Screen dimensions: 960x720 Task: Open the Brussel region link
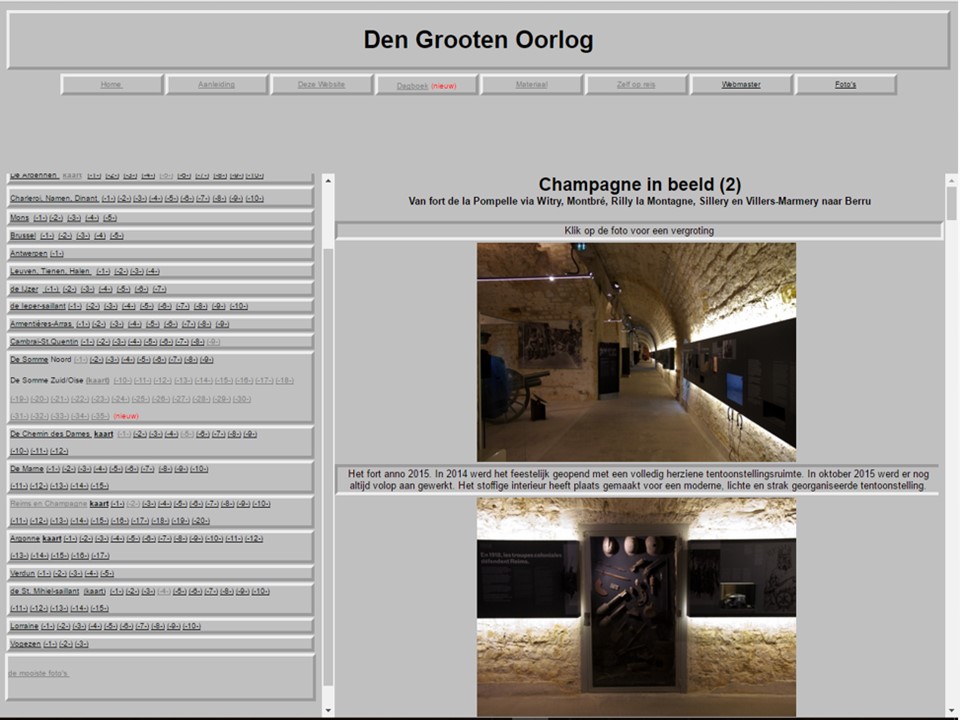pyautogui.click(x=23, y=236)
